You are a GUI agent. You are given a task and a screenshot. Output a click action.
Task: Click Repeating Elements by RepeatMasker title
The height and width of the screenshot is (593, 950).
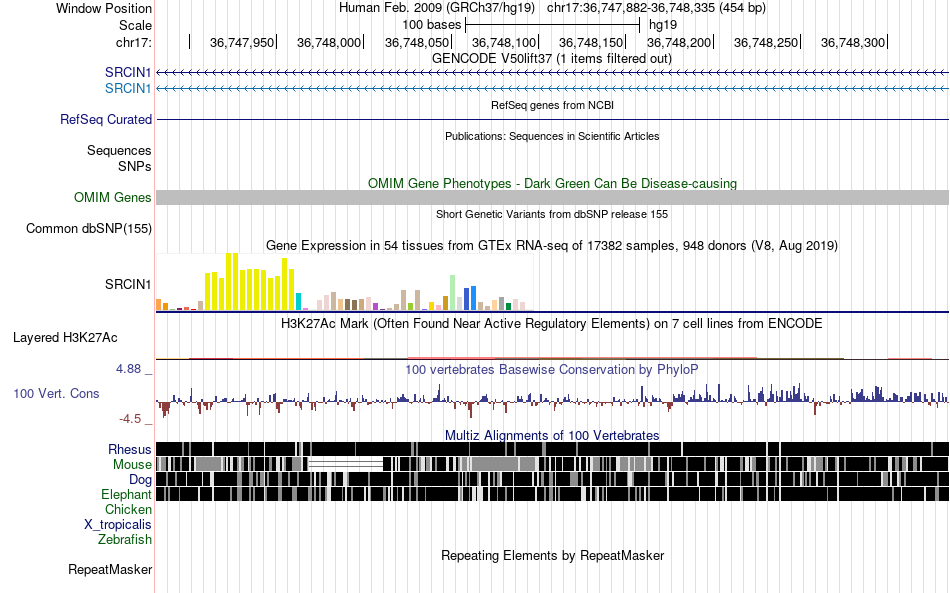coord(552,555)
